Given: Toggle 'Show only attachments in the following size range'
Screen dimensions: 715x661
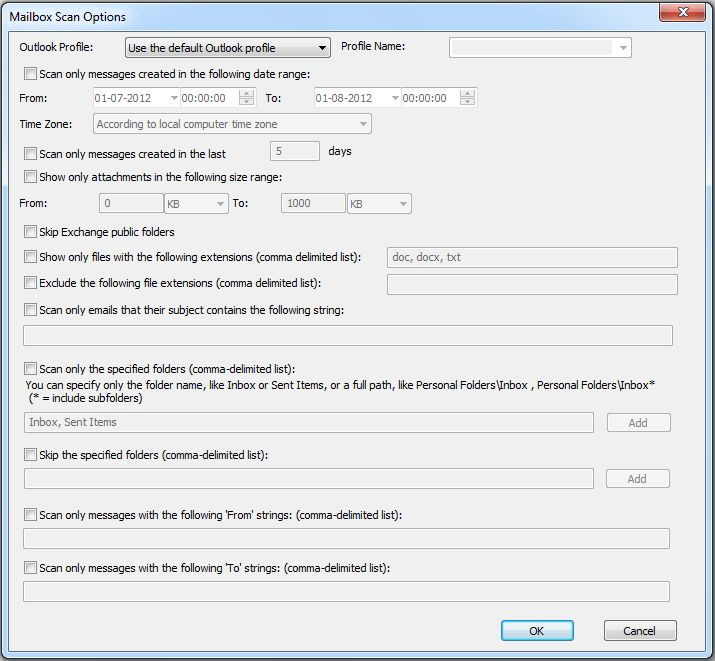Looking at the screenshot, I should pyautogui.click(x=31, y=176).
